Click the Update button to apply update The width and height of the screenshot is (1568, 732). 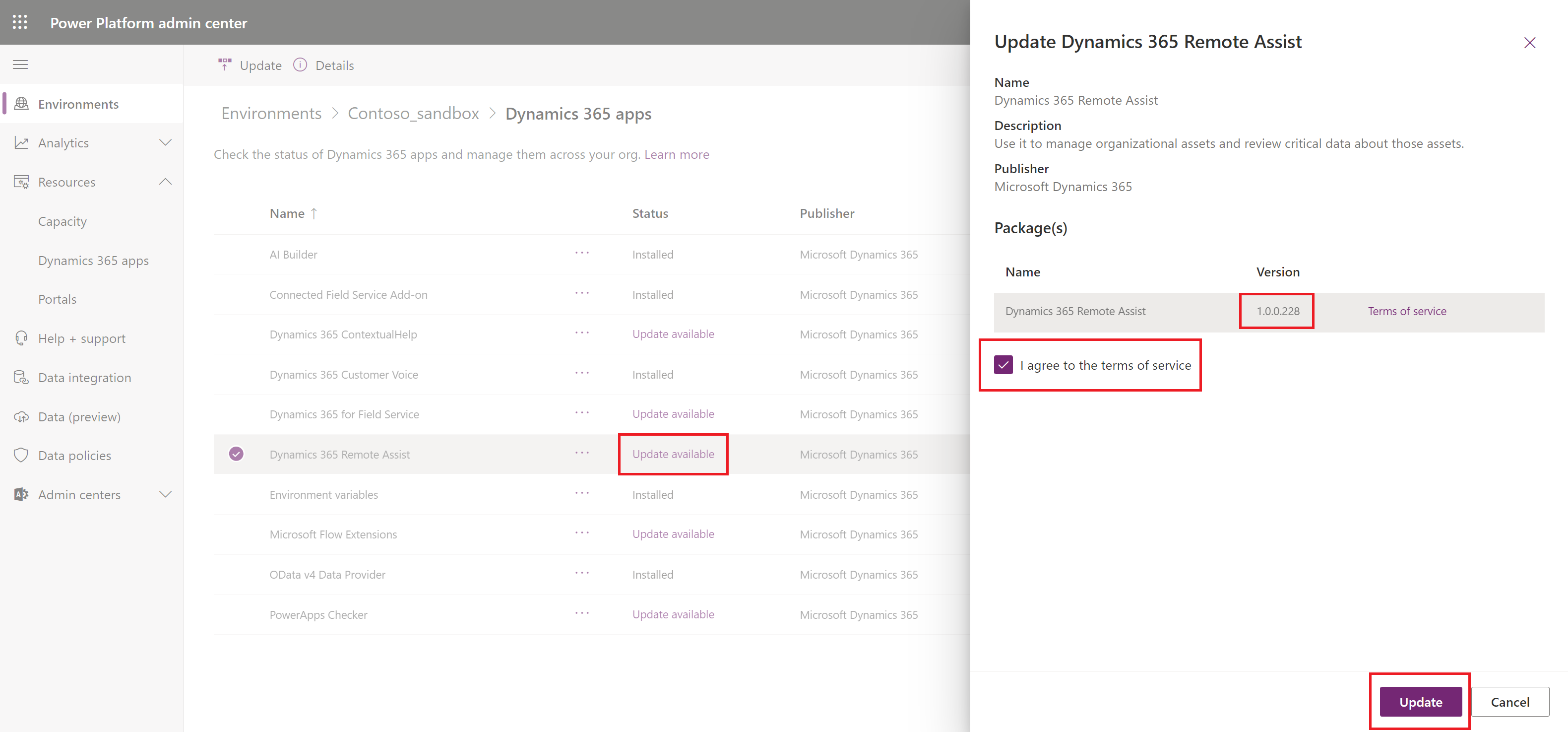tap(1422, 702)
